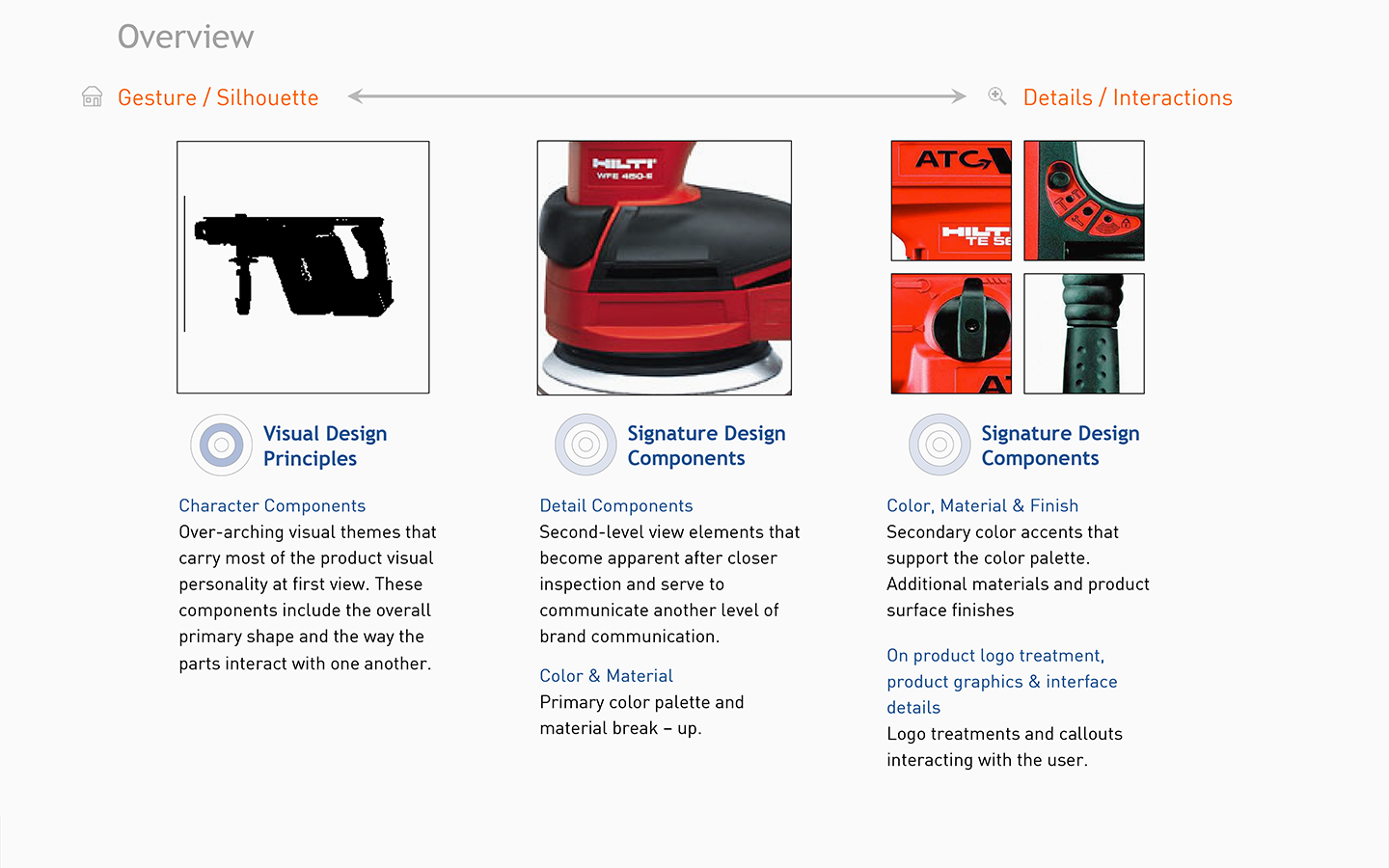Select the target icon above Color, Material & Finish
This screenshot has width=1389, height=868.
[940, 445]
